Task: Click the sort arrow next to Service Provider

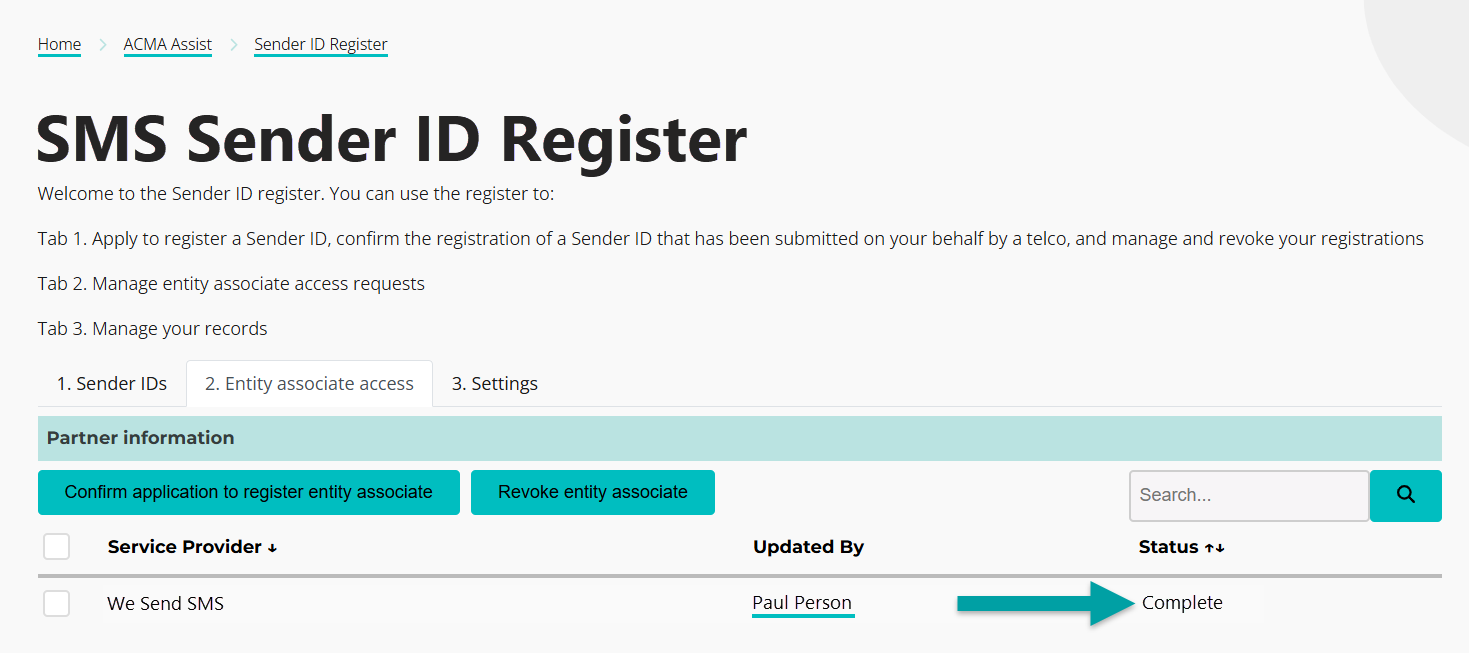Action: (x=272, y=547)
